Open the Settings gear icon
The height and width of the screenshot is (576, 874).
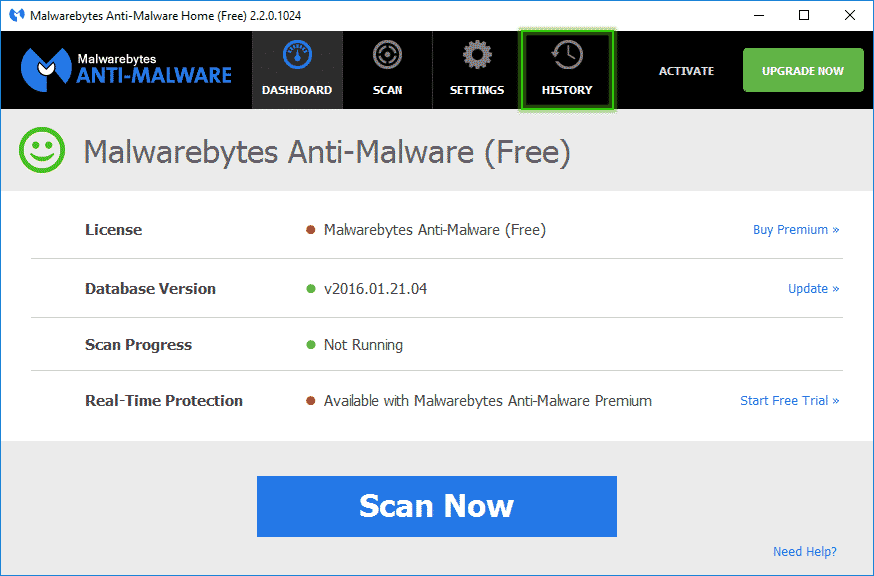coord(477,56)
